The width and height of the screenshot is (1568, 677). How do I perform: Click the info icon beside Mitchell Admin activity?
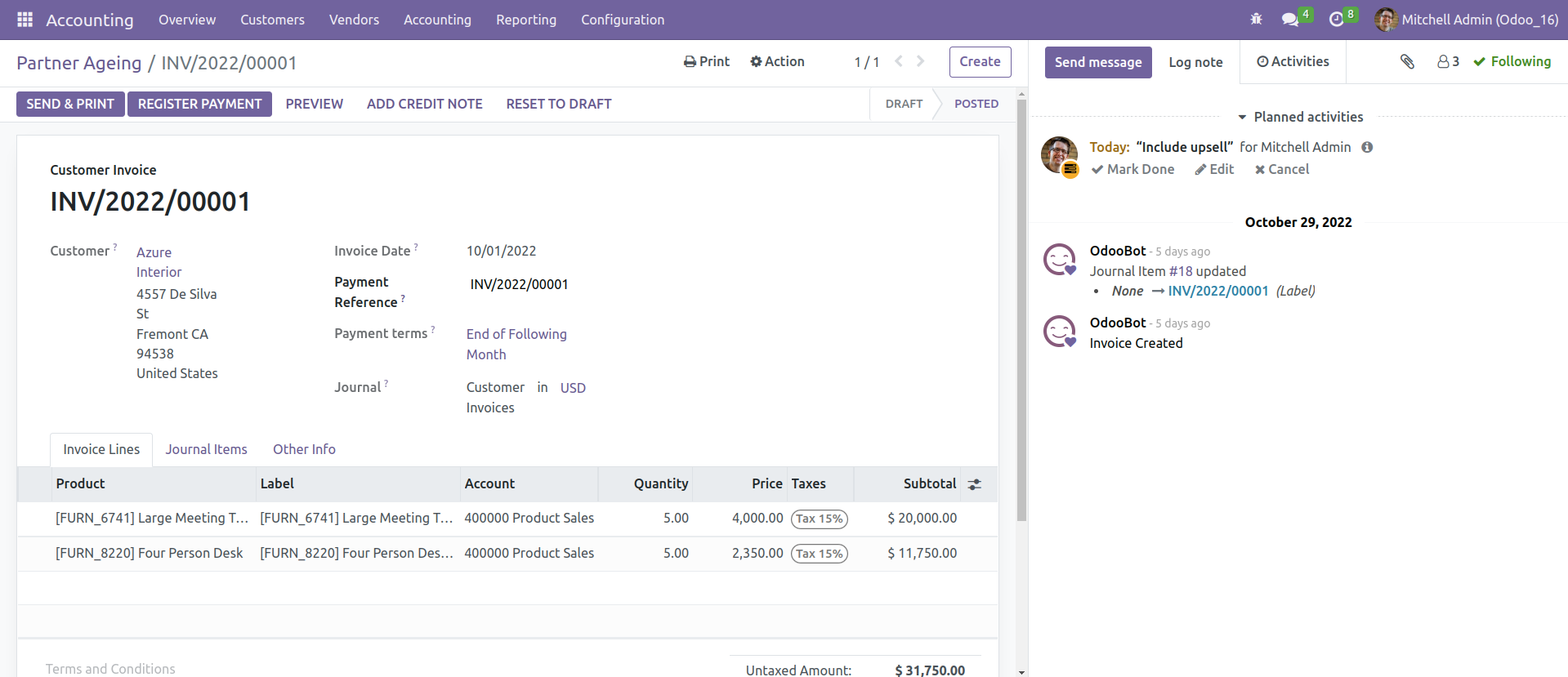[1367, 147]
